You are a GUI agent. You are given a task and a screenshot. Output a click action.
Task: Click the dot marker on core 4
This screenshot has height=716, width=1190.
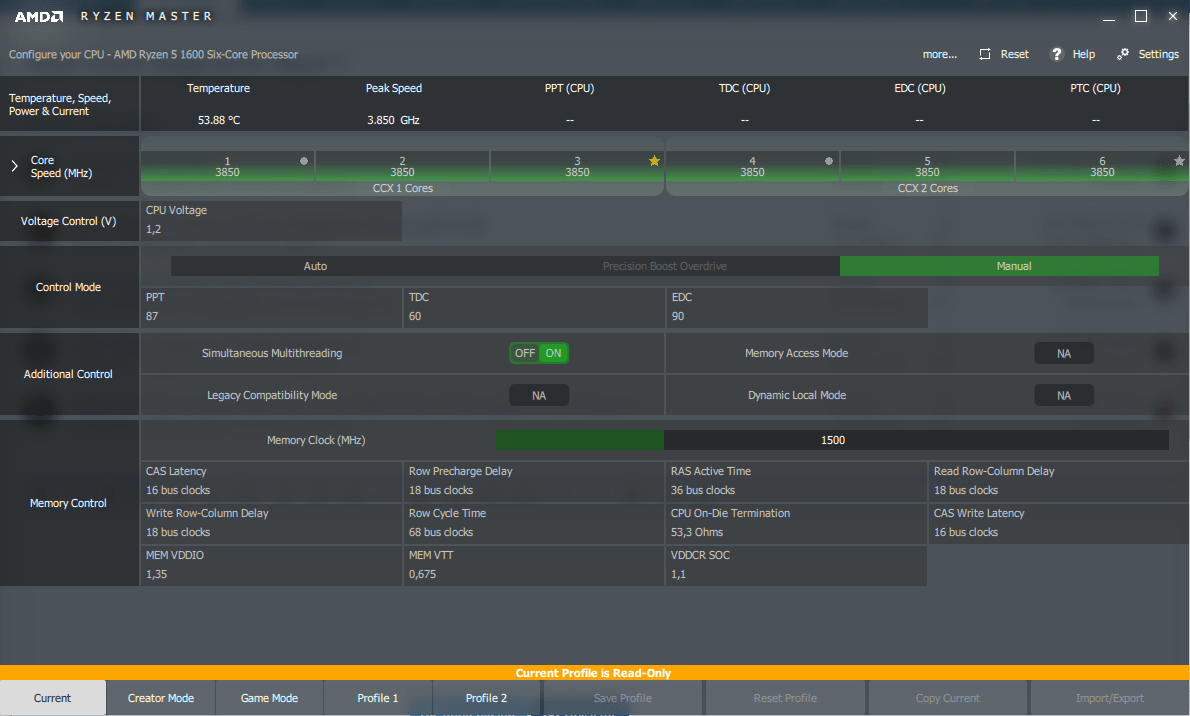pos(829,161)
